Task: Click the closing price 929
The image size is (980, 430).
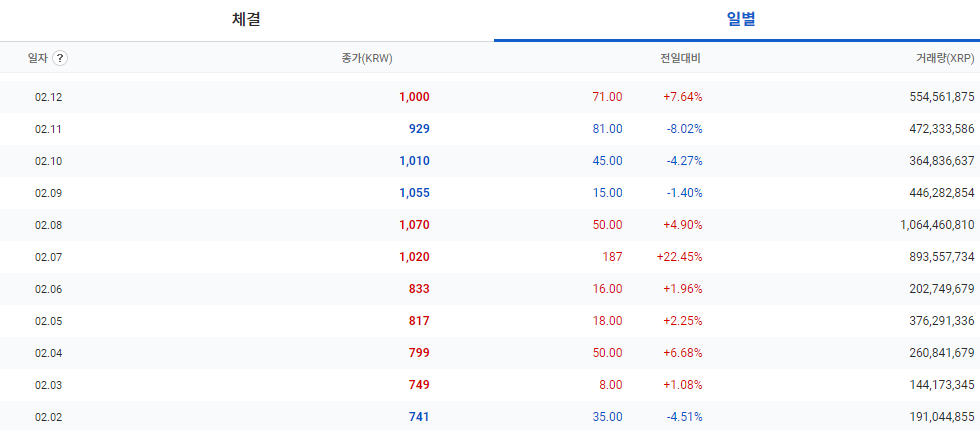Action: (x=419, y=129)
